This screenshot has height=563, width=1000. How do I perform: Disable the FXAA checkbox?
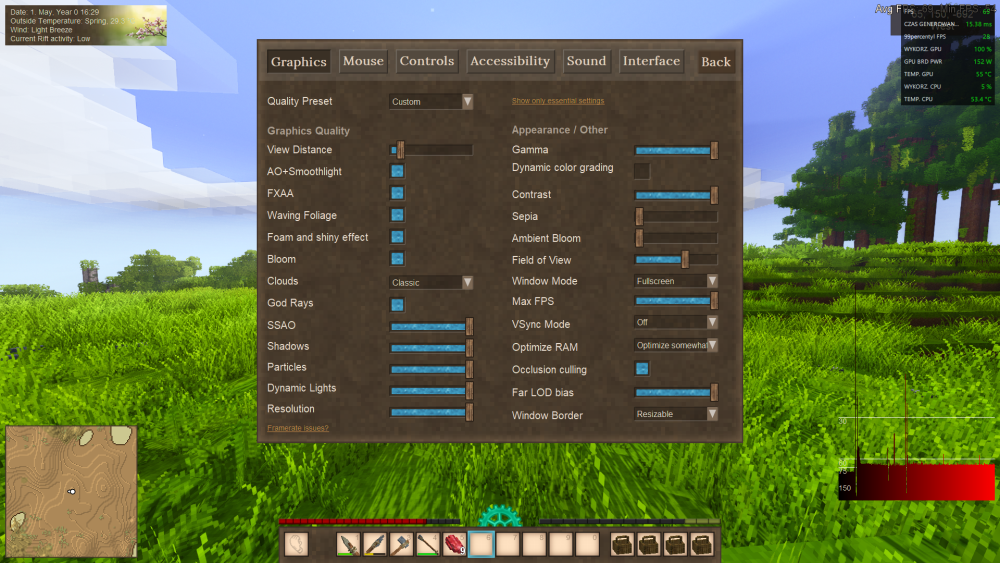click(397, 193)
